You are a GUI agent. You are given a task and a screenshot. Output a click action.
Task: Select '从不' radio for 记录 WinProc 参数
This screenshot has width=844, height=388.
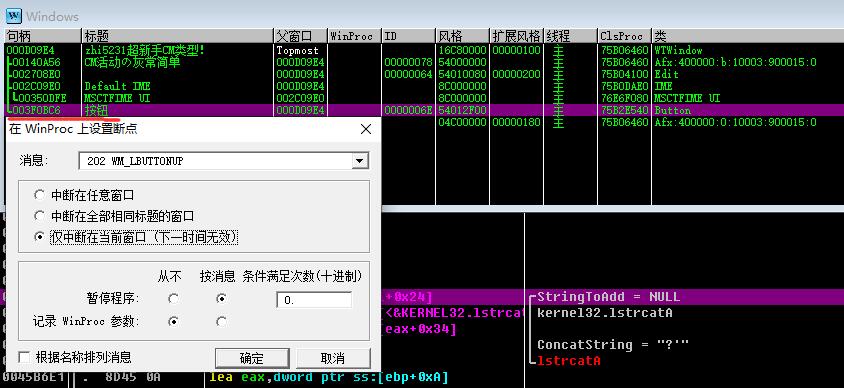click(173, 322)
